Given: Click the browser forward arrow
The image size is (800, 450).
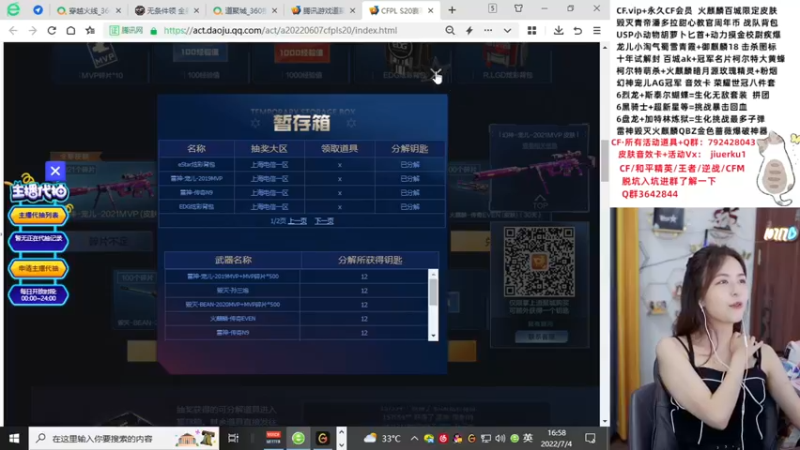Looking at the screenshot, I should click(x=33, y=31).
